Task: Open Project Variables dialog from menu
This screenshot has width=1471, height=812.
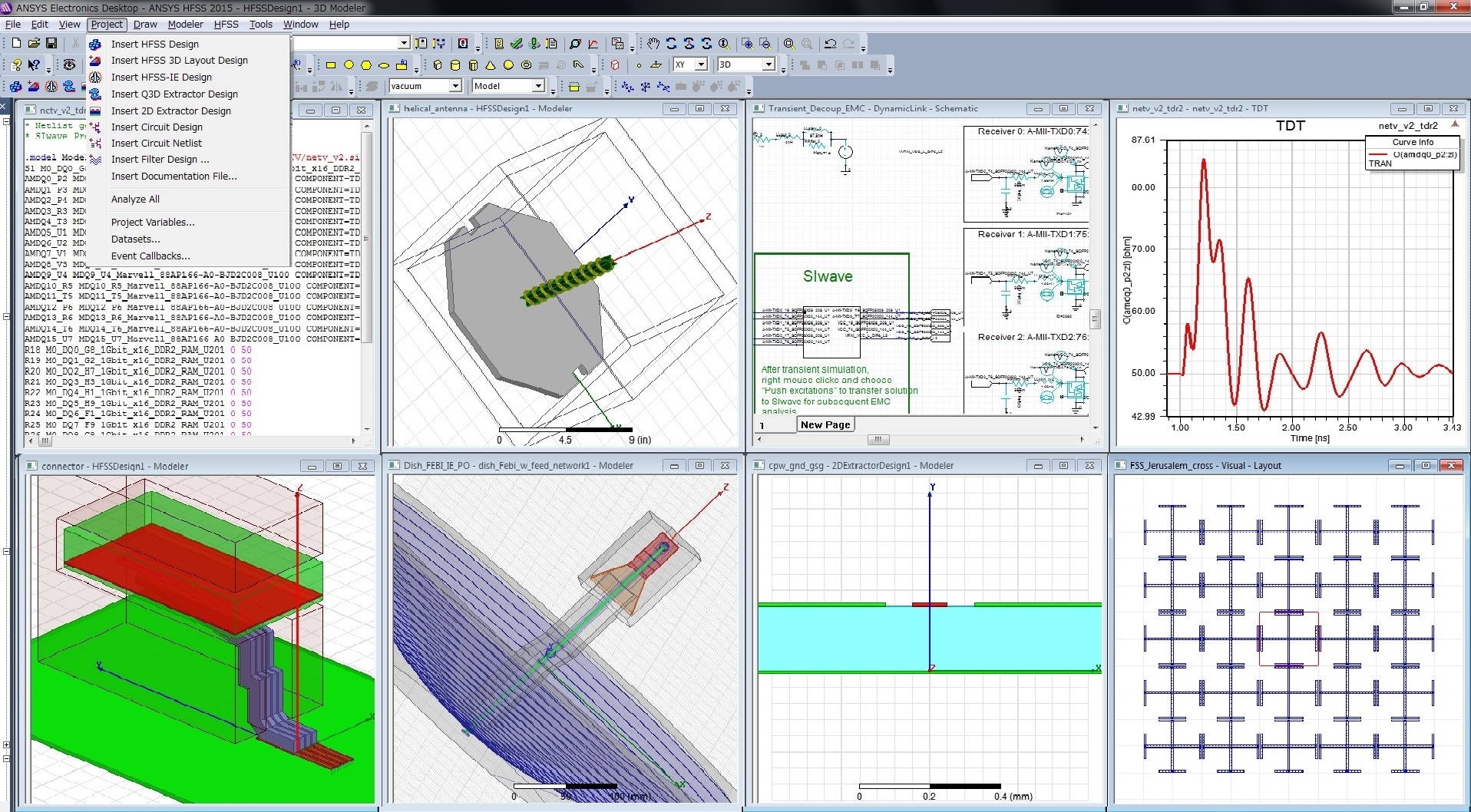Action: (x=153, y=222)
